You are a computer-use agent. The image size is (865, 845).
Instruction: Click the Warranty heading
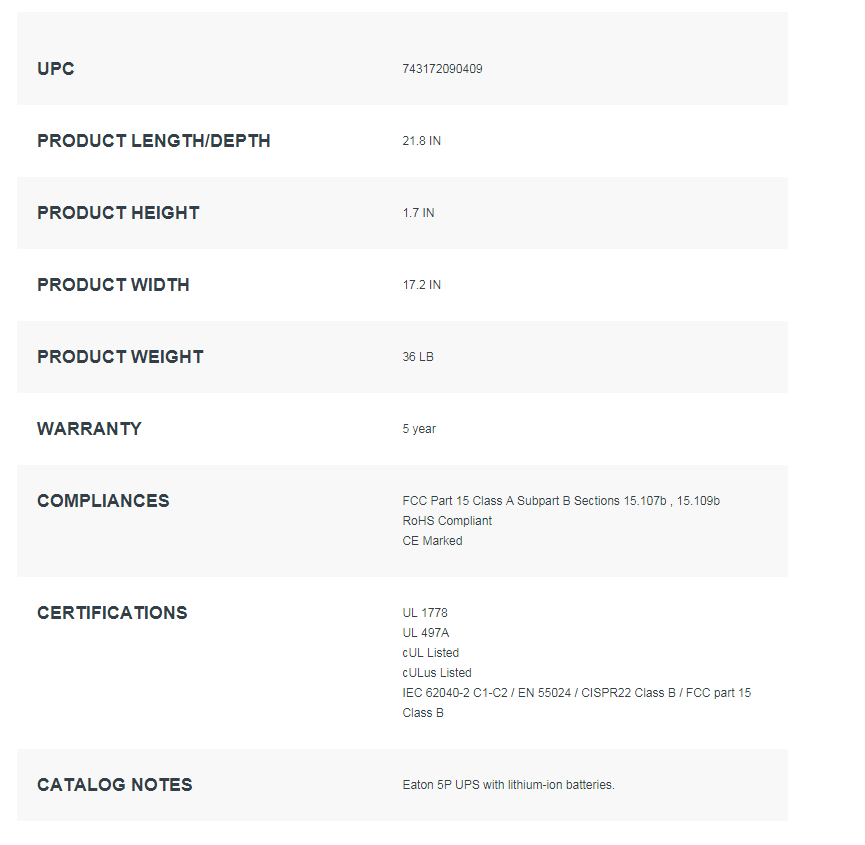click(x=89, y=429)
